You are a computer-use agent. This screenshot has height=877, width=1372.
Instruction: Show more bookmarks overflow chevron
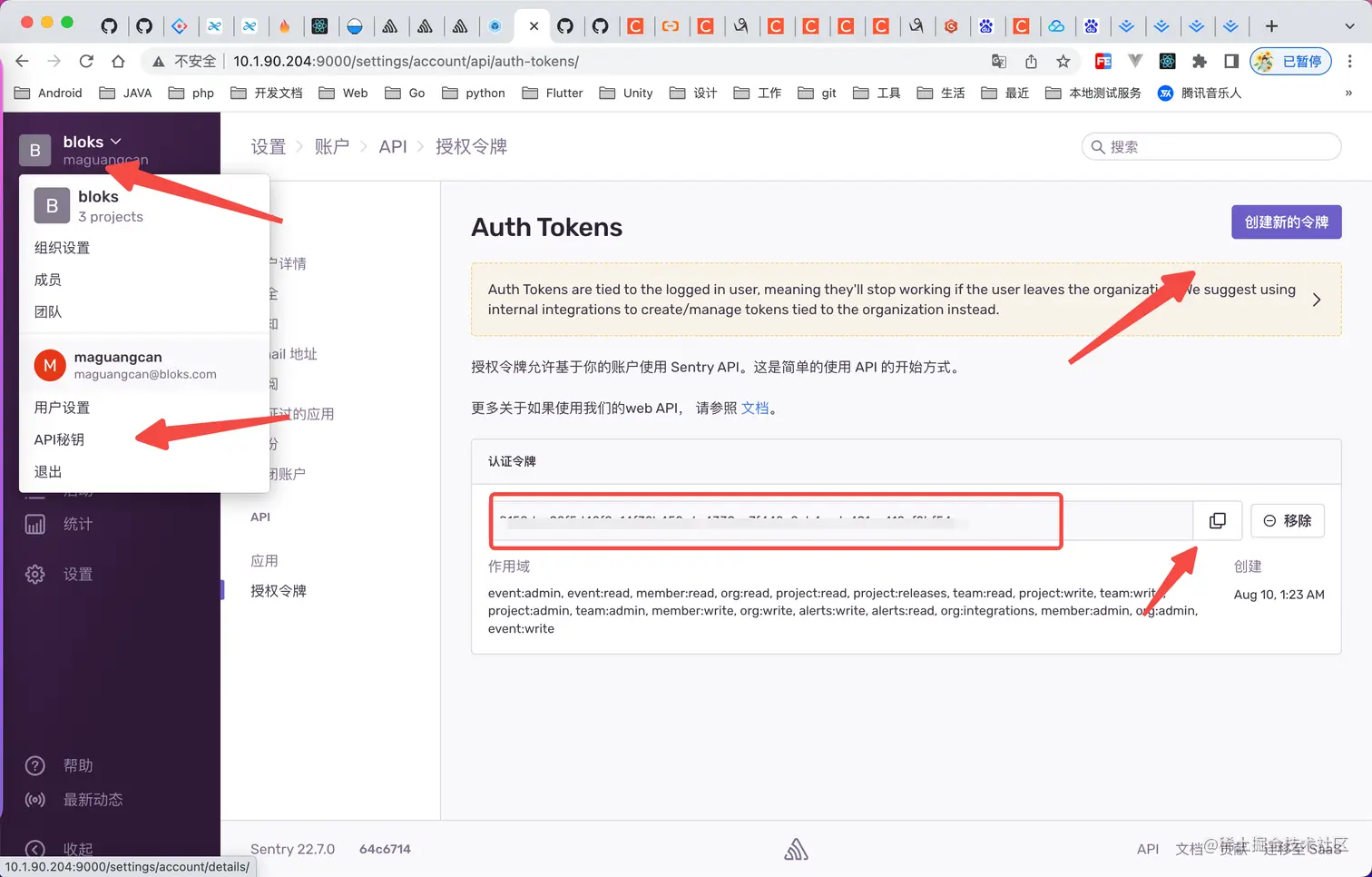point(1348,93)
